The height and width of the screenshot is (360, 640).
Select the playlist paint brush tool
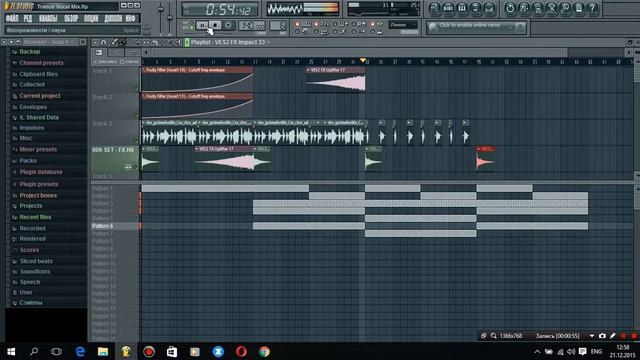pos(122,42)
